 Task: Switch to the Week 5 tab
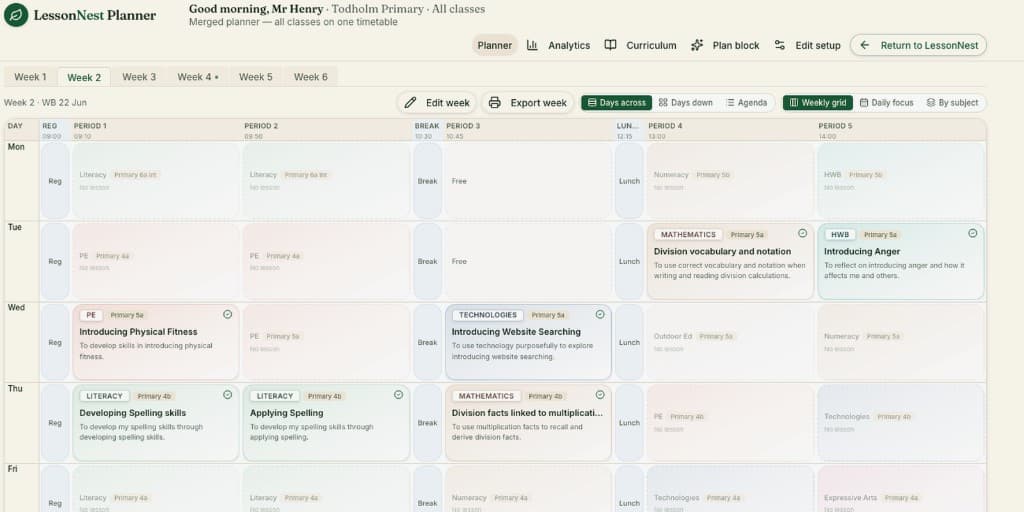tap(255, 76)
